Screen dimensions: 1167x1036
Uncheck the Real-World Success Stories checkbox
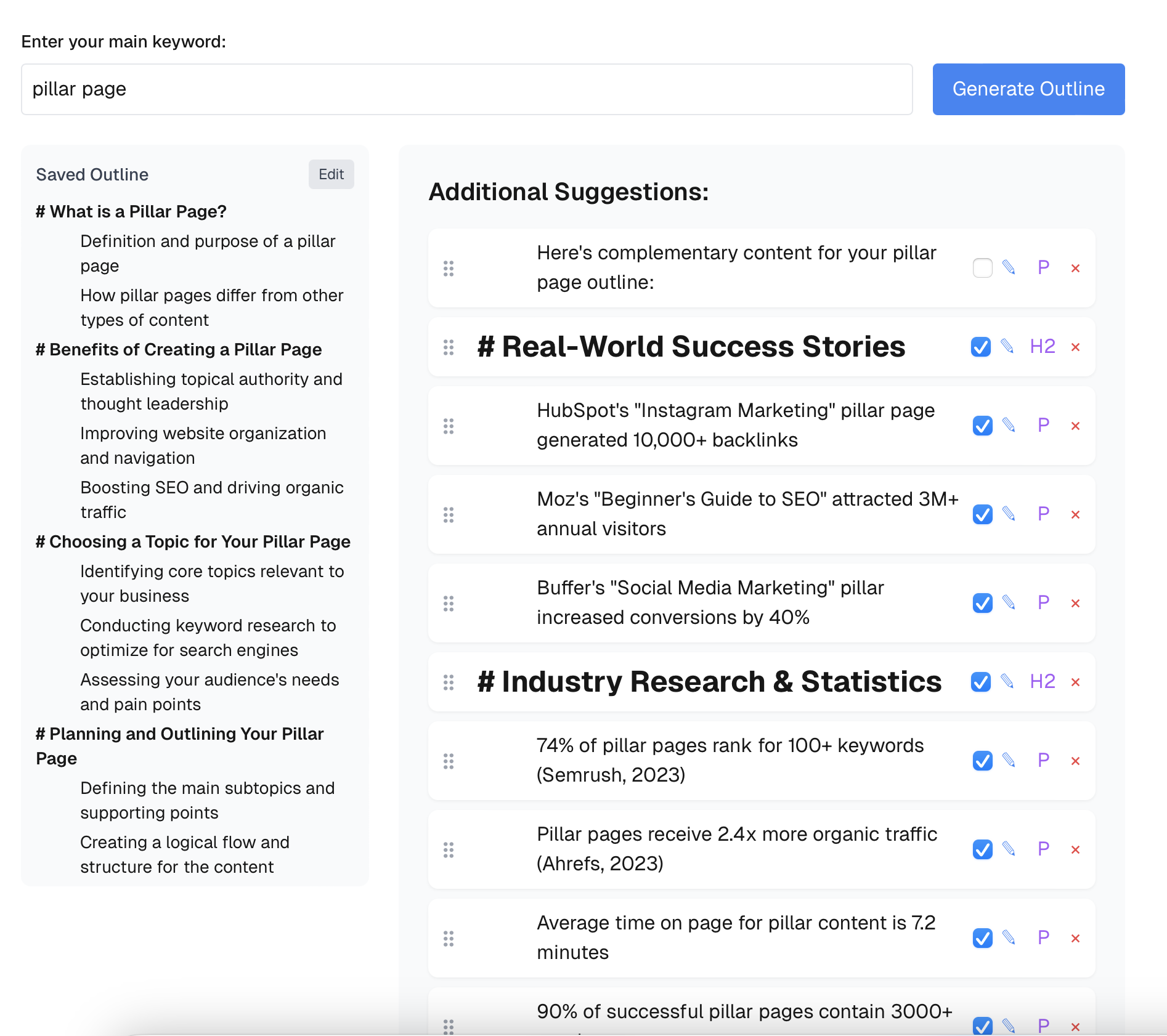pyautogui.click(x=981, y=347)
